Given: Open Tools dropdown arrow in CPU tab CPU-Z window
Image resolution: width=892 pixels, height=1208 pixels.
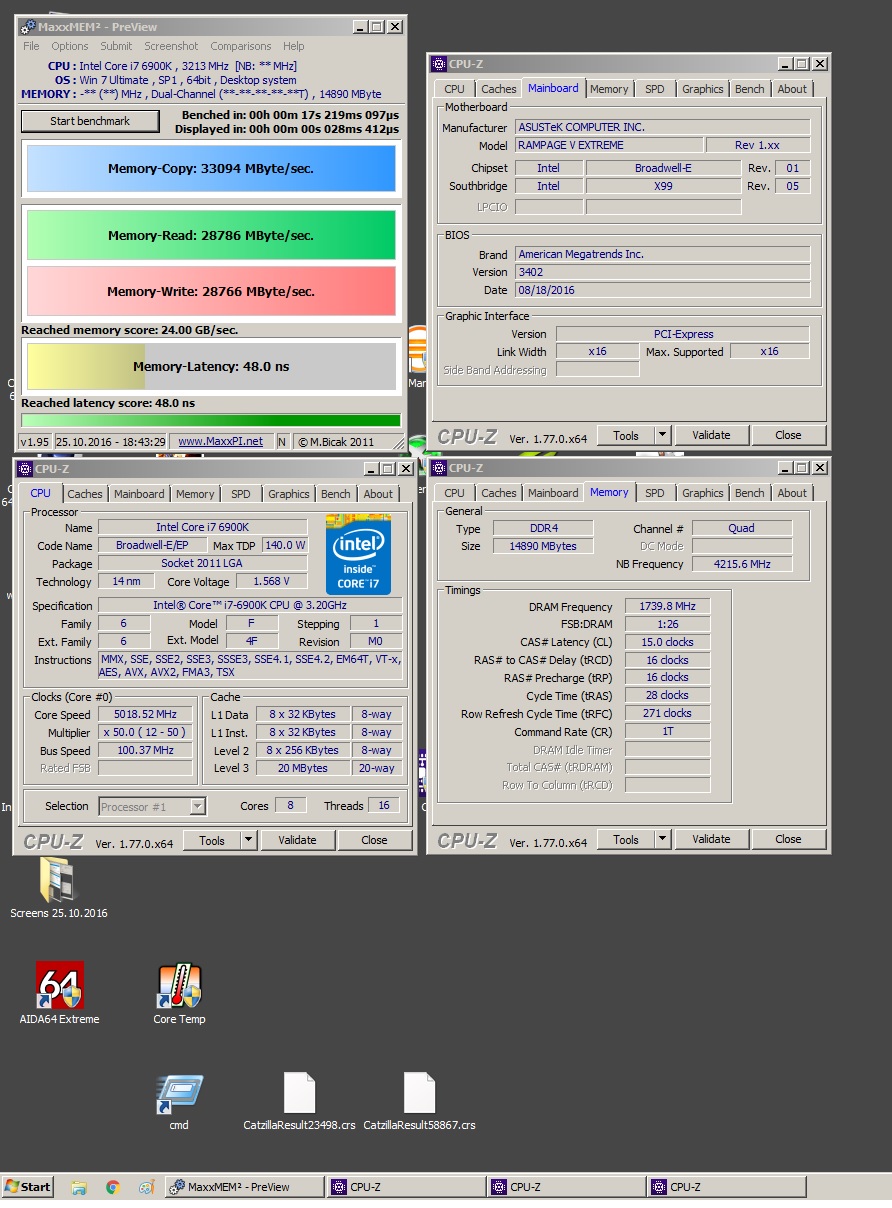Looking at the screenshot, I should (x=248, y=840).
